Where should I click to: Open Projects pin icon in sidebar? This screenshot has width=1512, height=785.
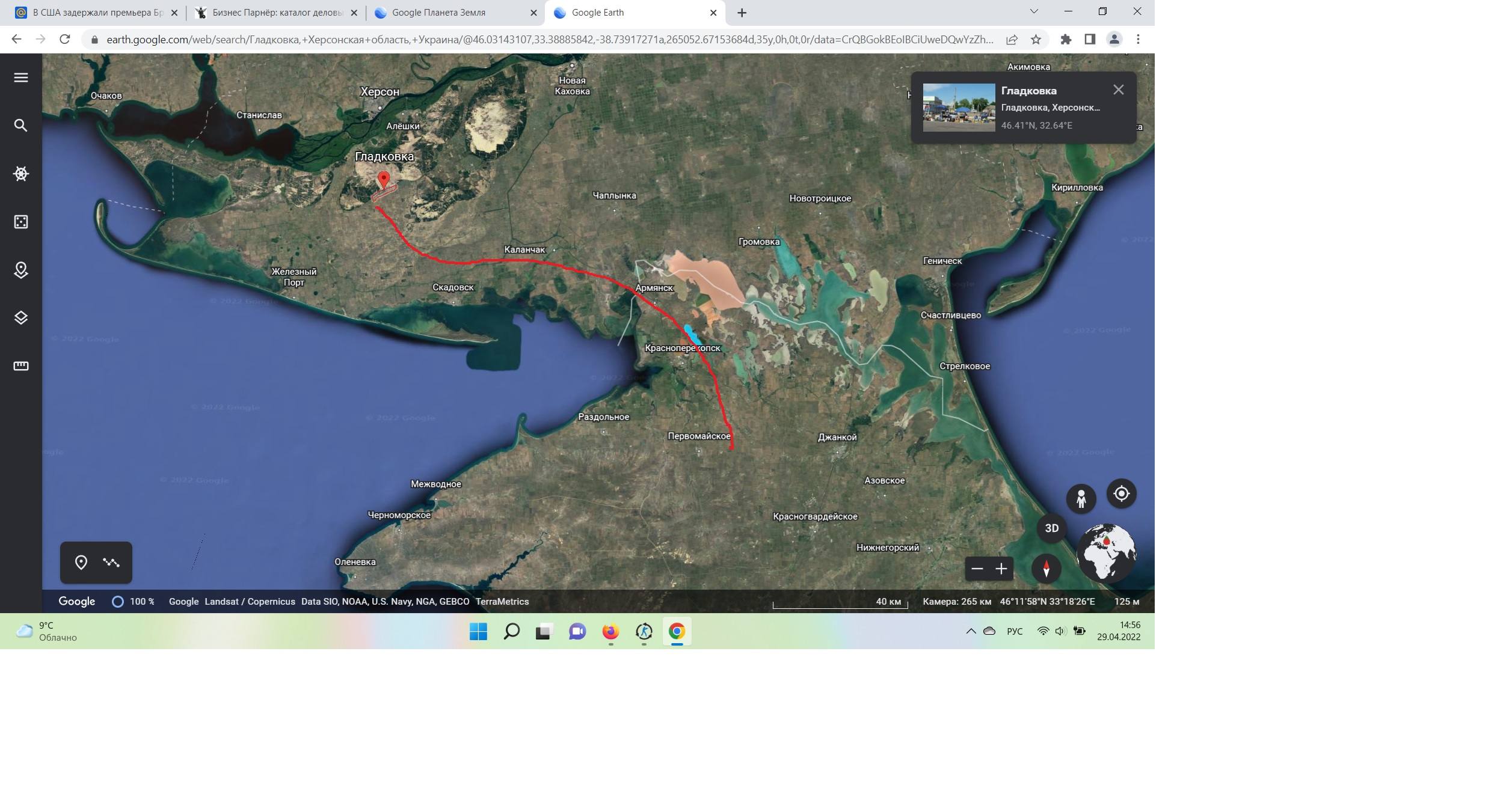(x=21, y=270)
